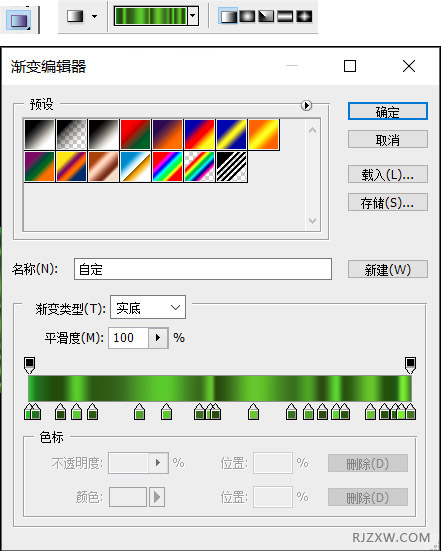Click the foreground-to-background gradient fill icon

tap(75, 16)
